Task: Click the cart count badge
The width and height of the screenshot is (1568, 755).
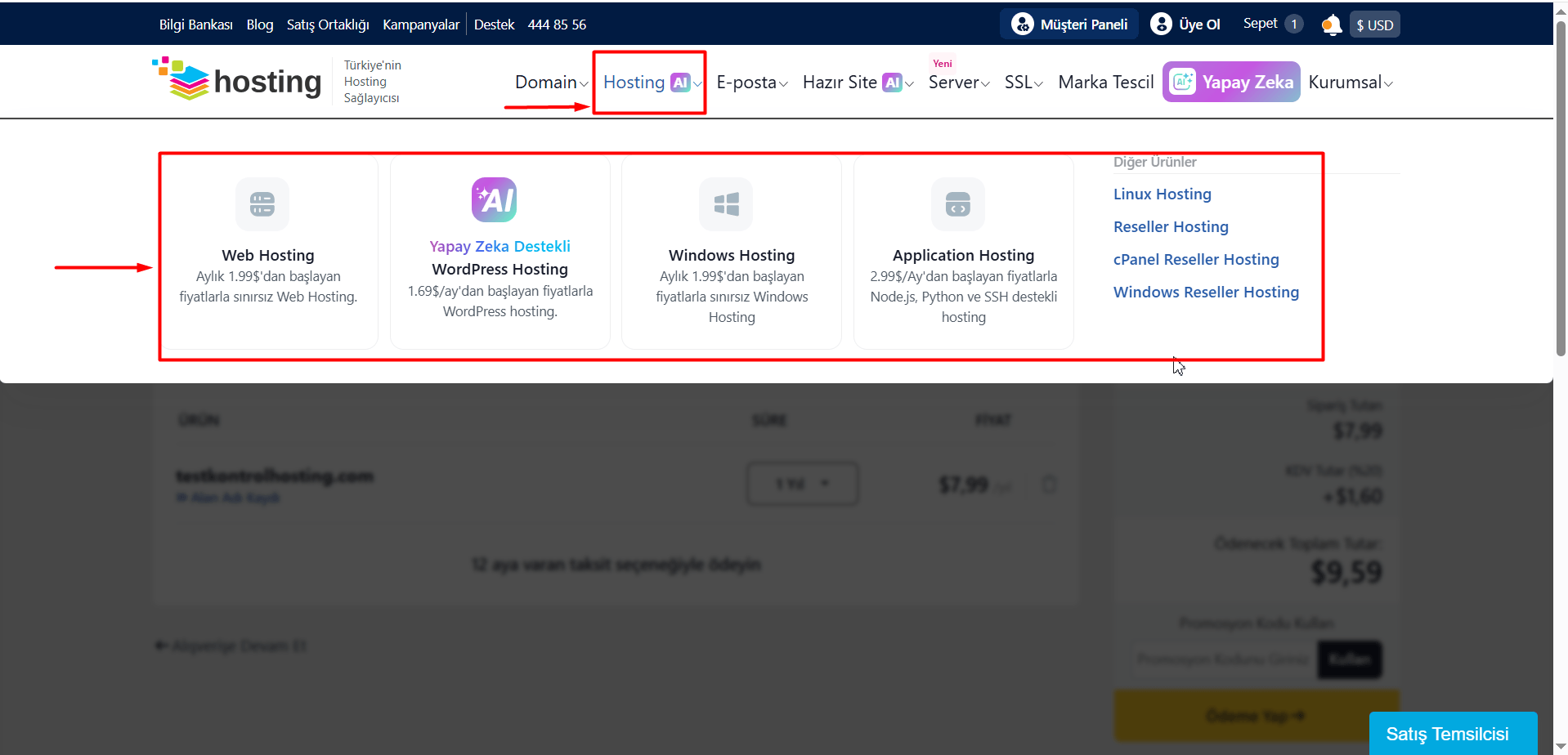Action: (1294, 25)
